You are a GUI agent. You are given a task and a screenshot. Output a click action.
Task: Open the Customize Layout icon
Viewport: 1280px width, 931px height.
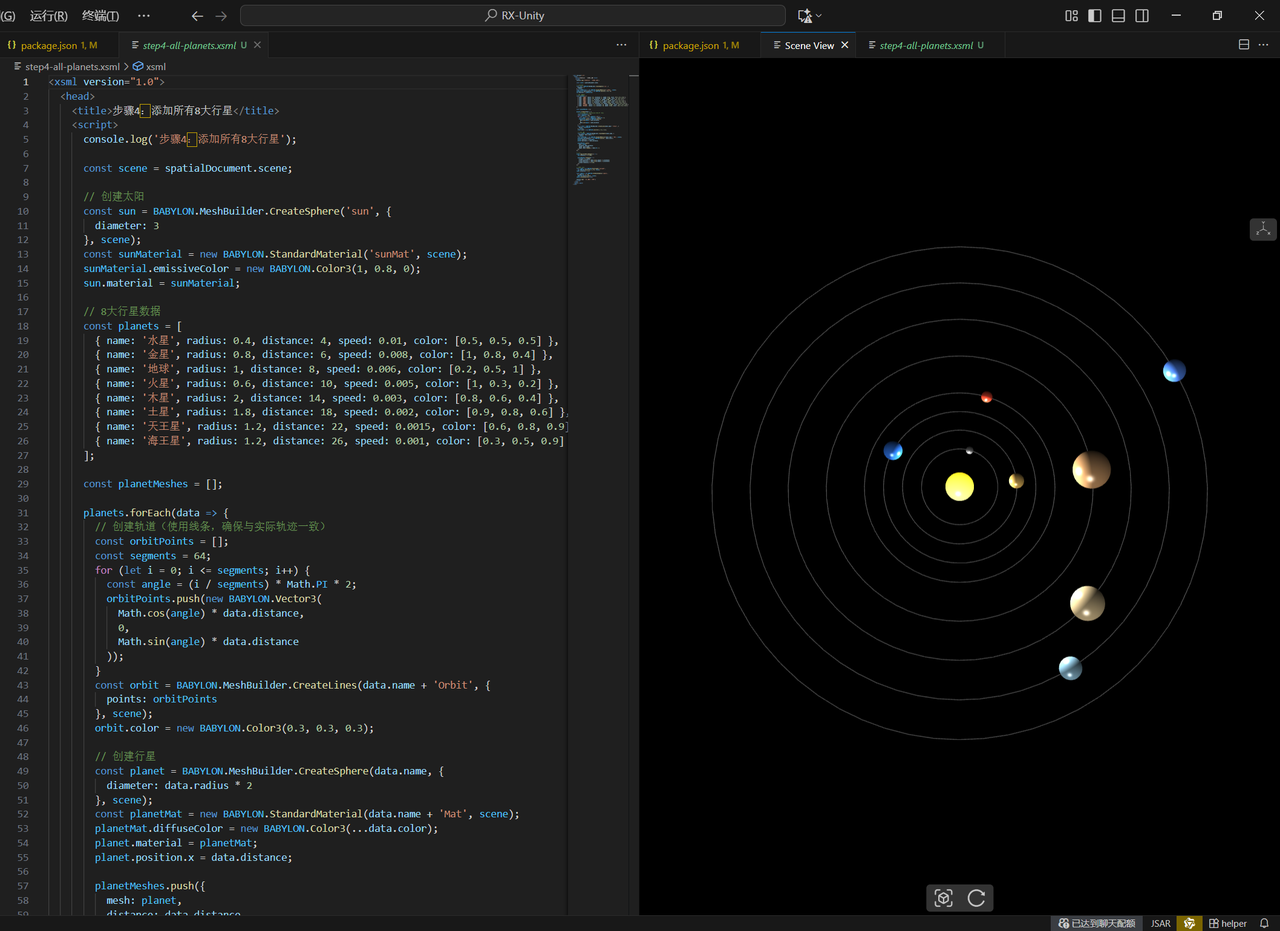(1071, 16)
